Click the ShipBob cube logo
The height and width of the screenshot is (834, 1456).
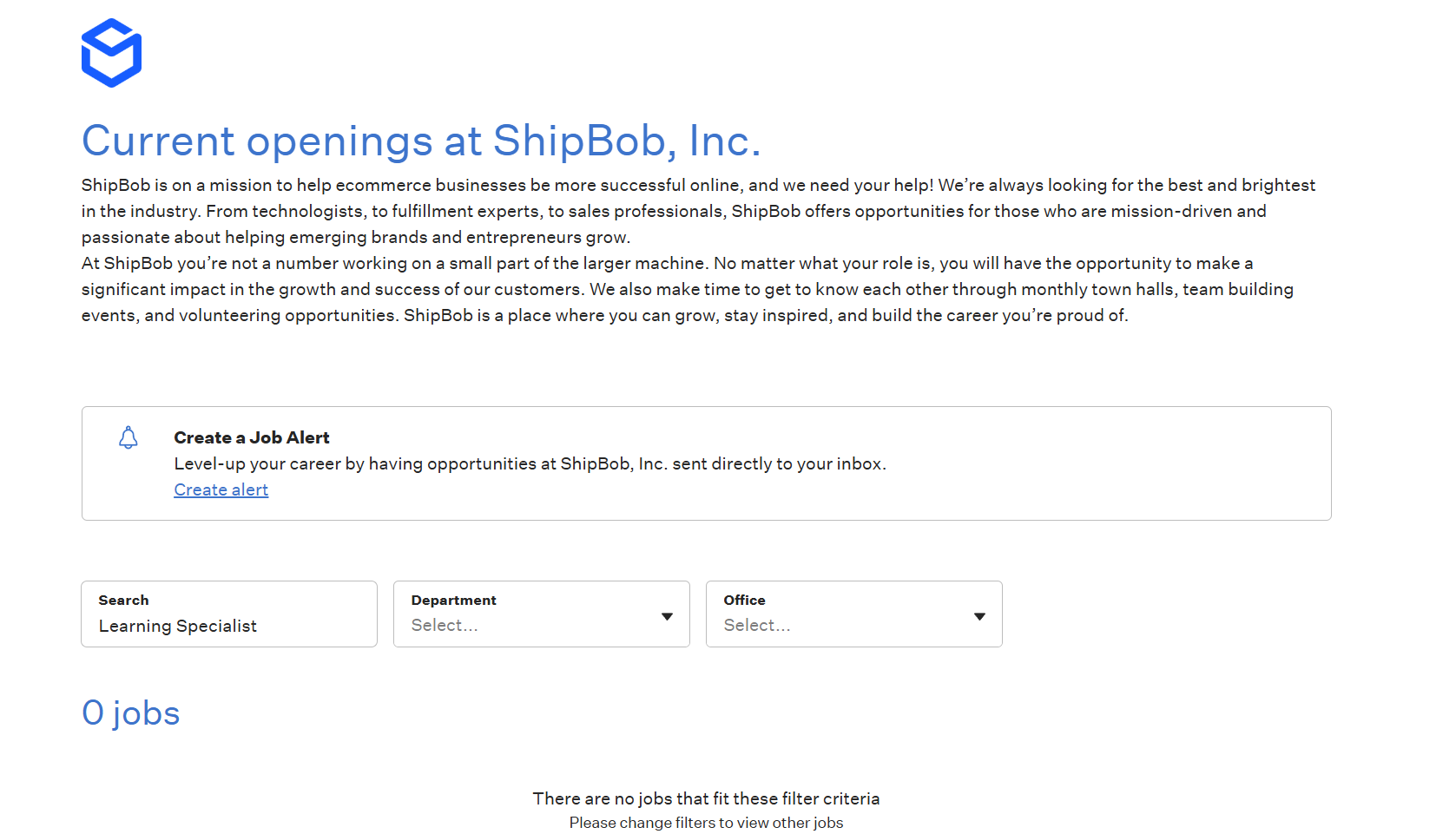(x=111, y=53)
